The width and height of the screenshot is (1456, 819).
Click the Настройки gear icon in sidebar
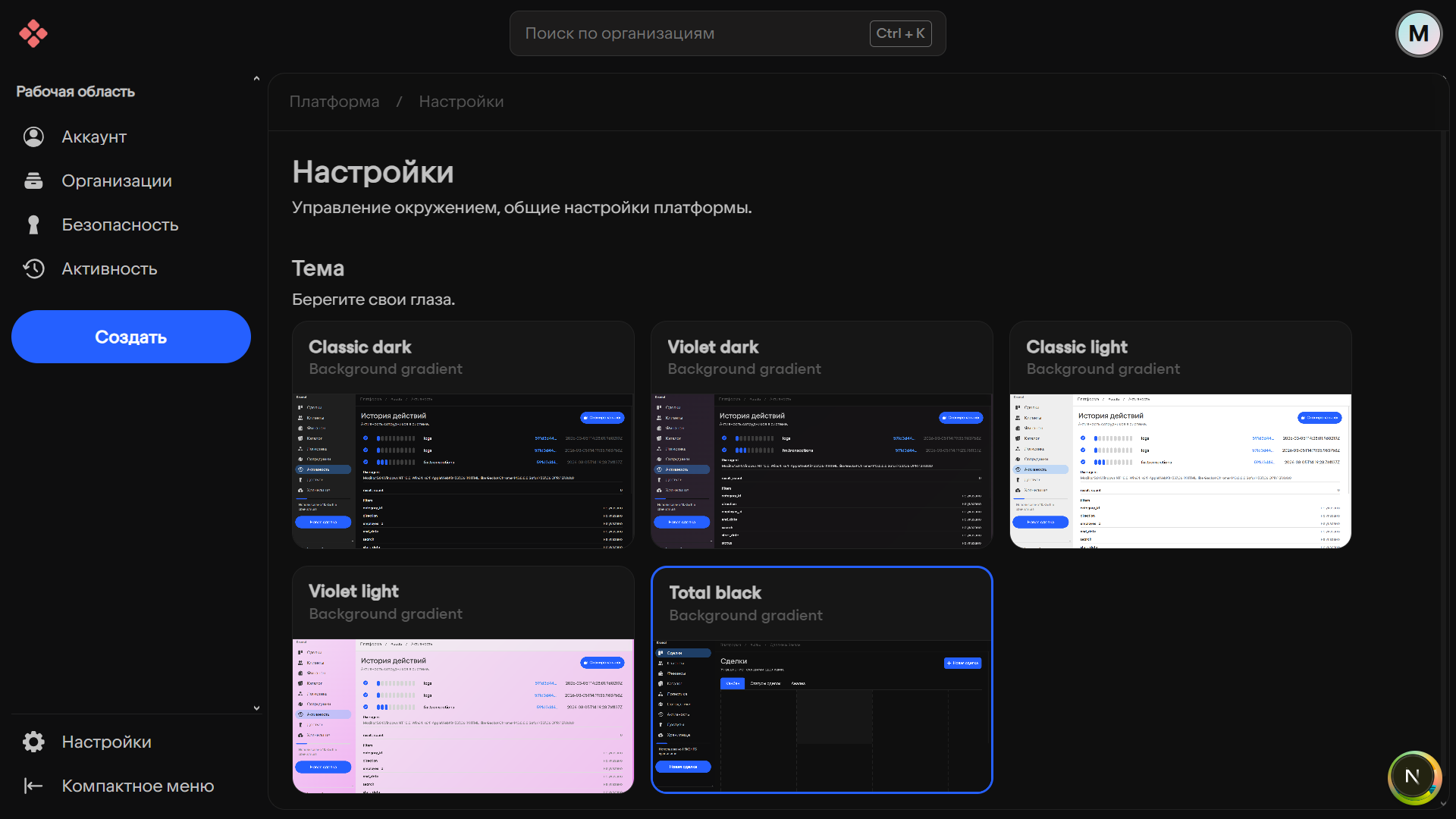click(x=33, y=742)
